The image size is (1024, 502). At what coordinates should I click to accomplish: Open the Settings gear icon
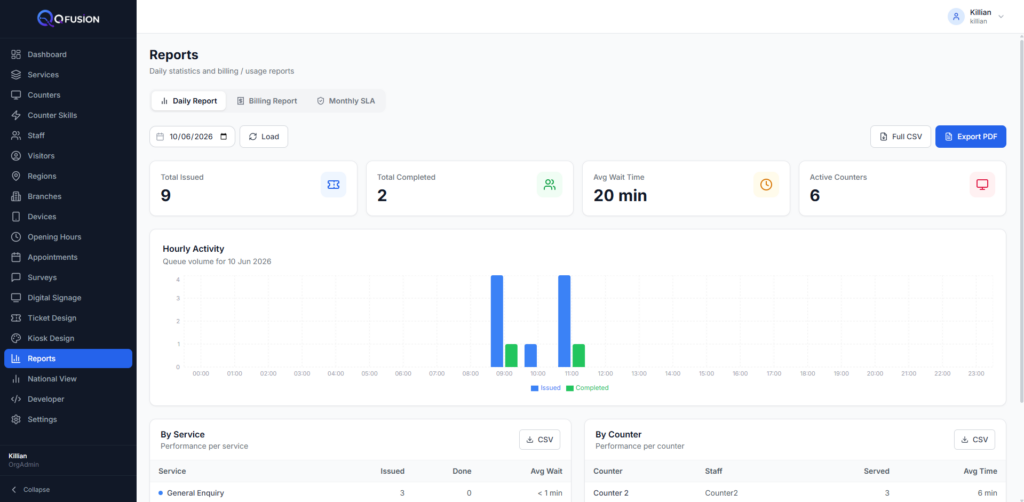tap(16, 419)
